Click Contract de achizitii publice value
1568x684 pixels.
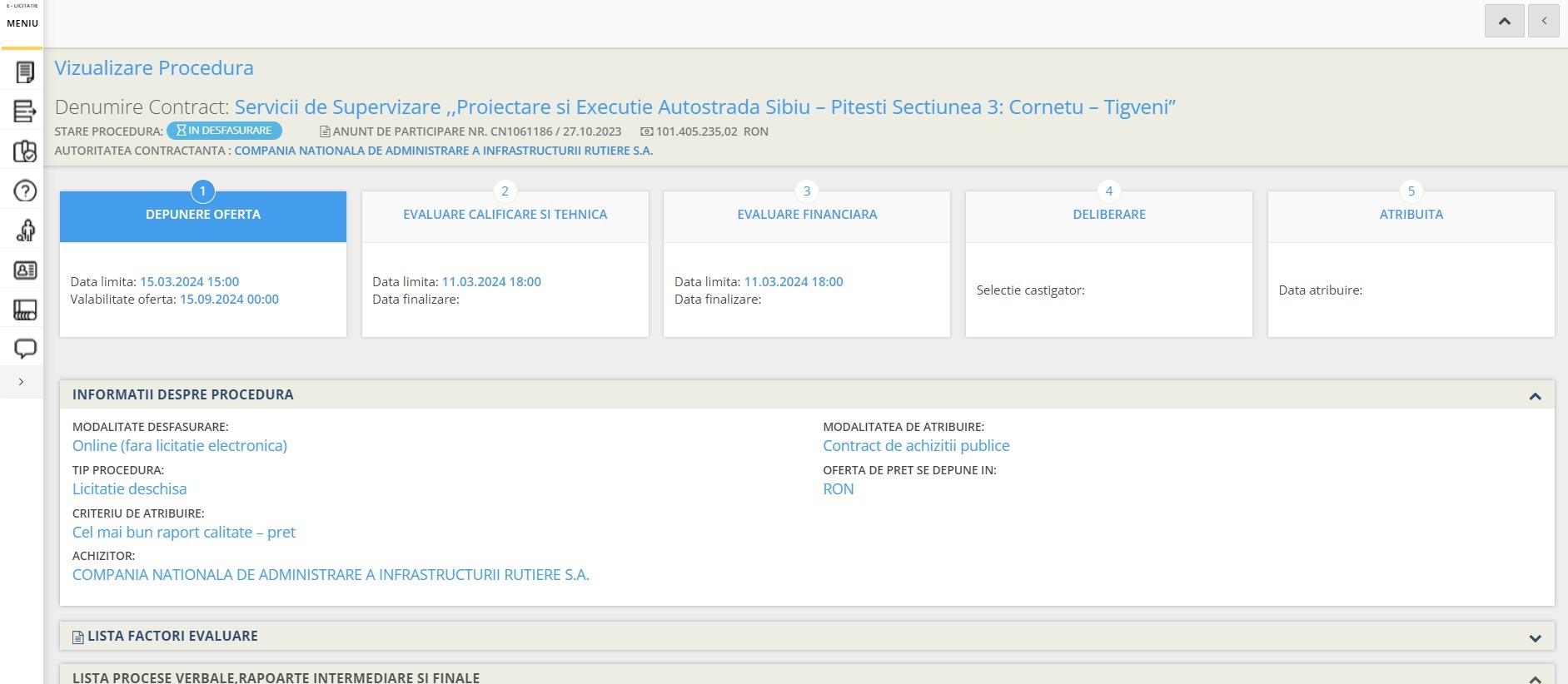click(x=916, y=446)
